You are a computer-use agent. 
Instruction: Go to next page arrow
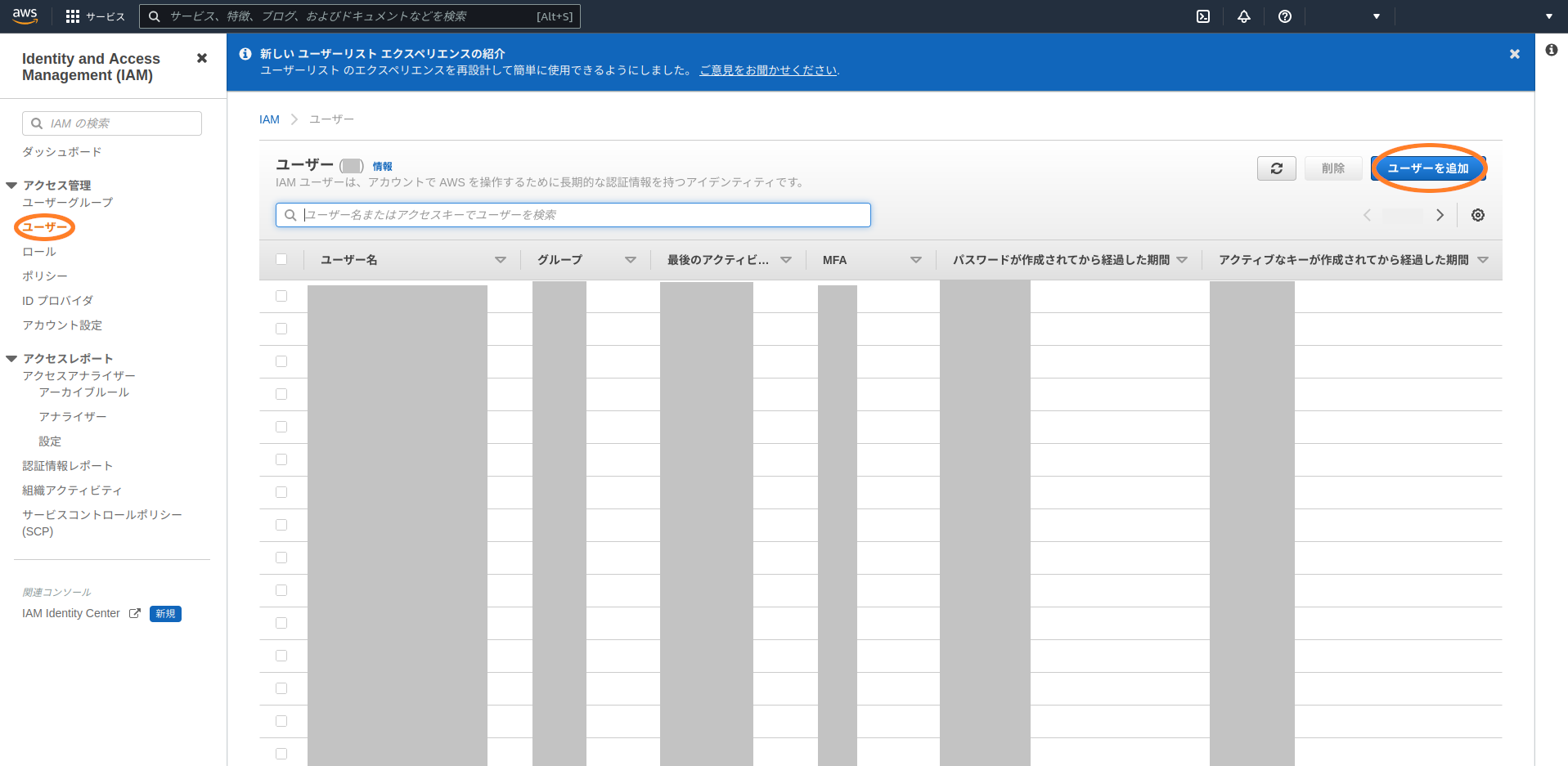tap(1440, 215)
